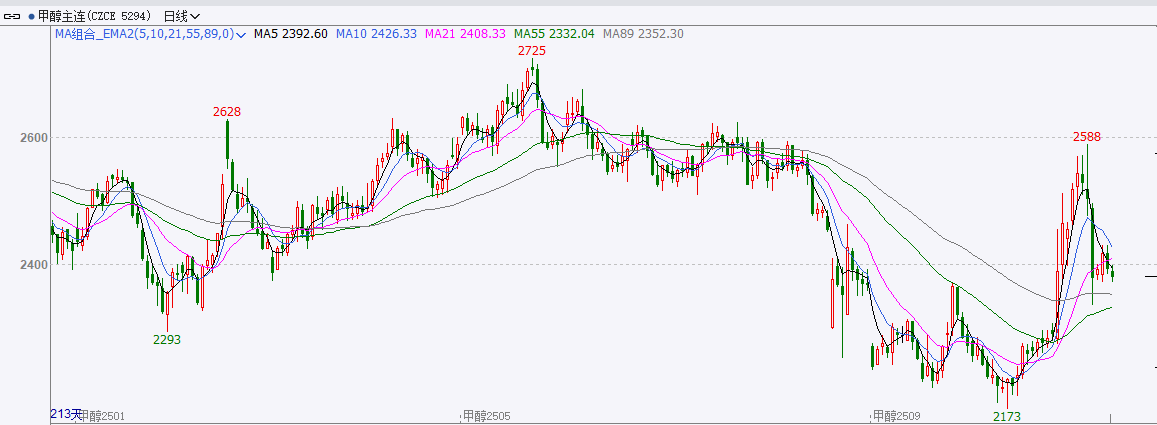Image resolution: width=1157 pixels, height=425 pixels.
Task: Select the MA55 2332.04 label
Action: (x=555, y=33)
